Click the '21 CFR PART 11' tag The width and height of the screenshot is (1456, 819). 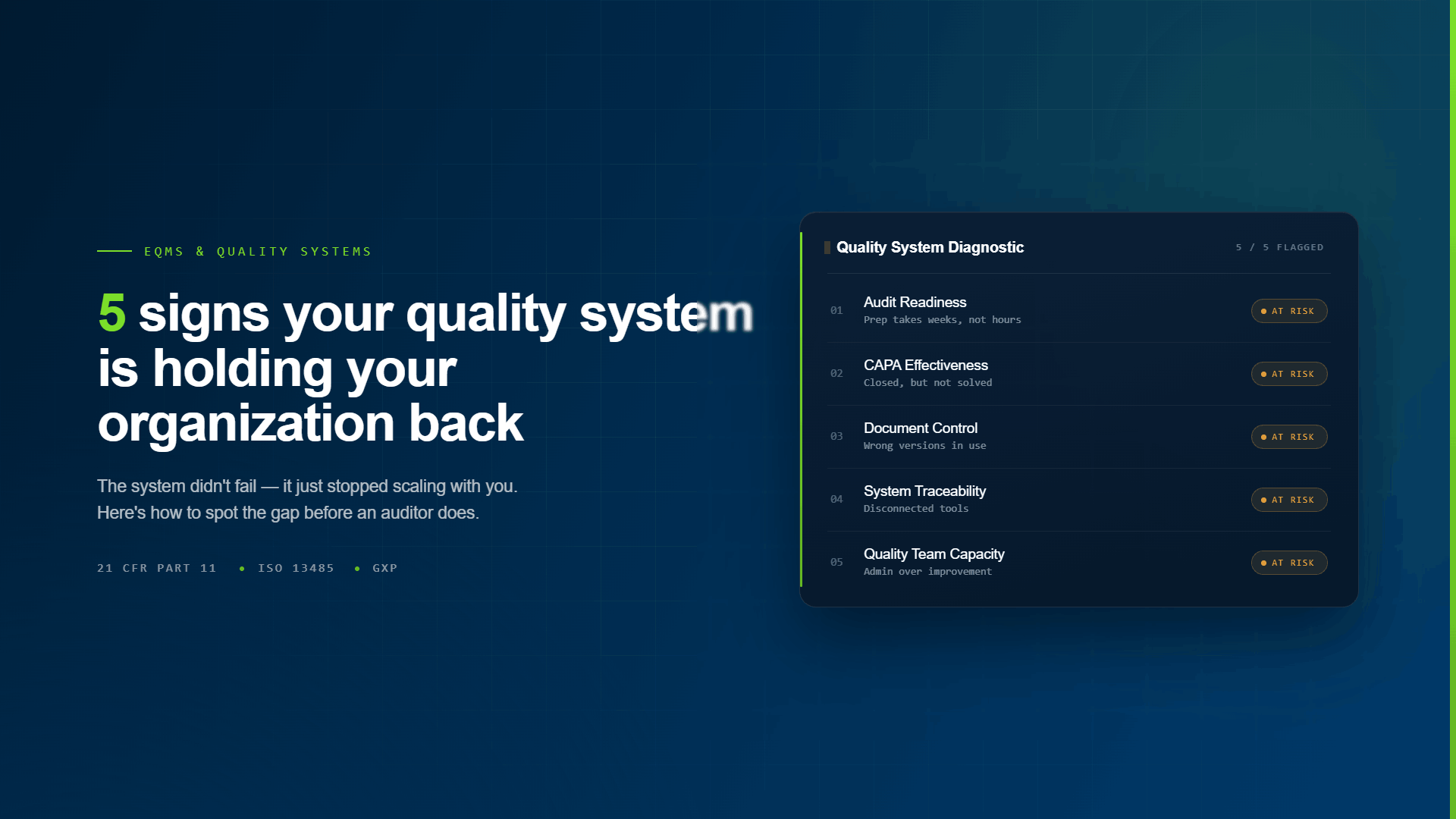pyautogui.click(x=157, y=568)
